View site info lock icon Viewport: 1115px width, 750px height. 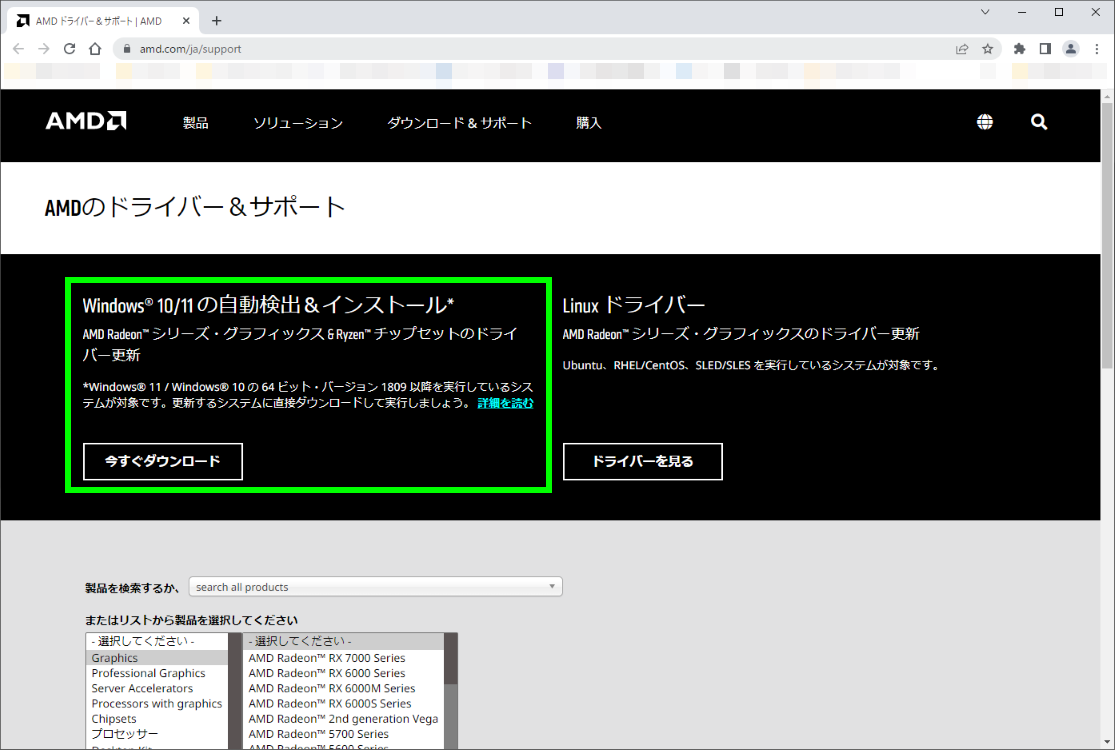[x=127, y=49]
